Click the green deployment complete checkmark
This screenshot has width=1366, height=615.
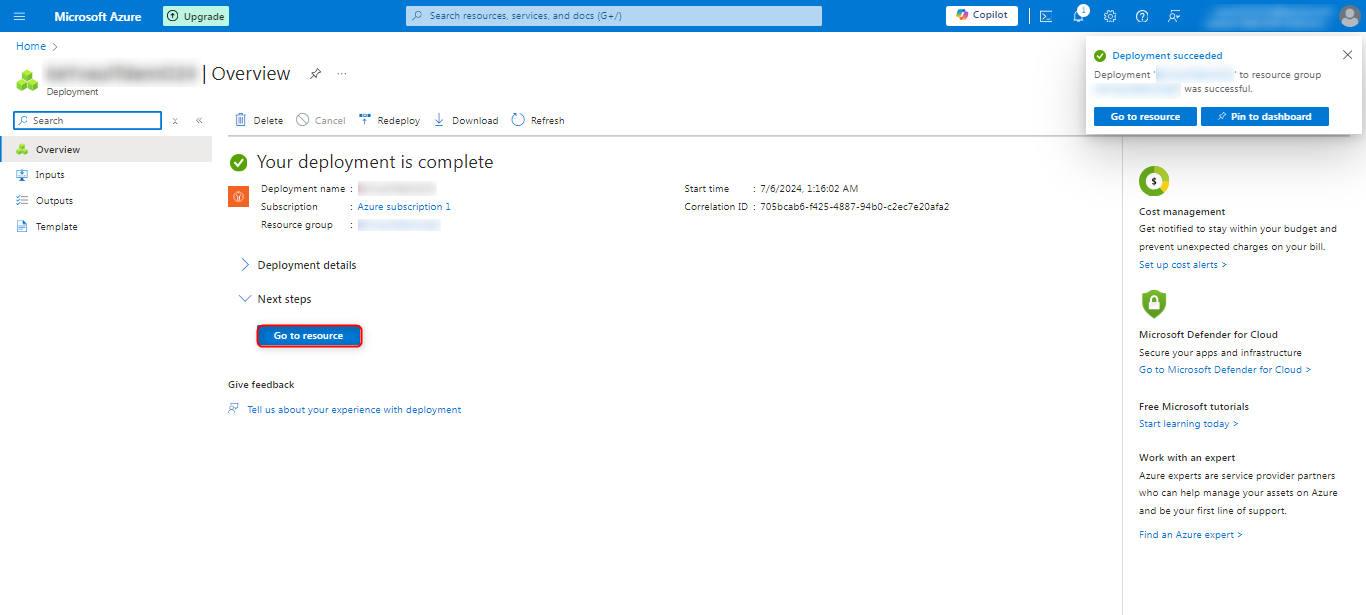tap(238, 162)
